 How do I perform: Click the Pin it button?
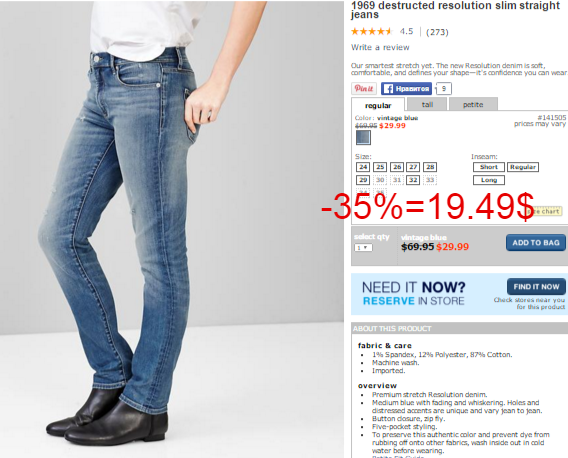364,88
